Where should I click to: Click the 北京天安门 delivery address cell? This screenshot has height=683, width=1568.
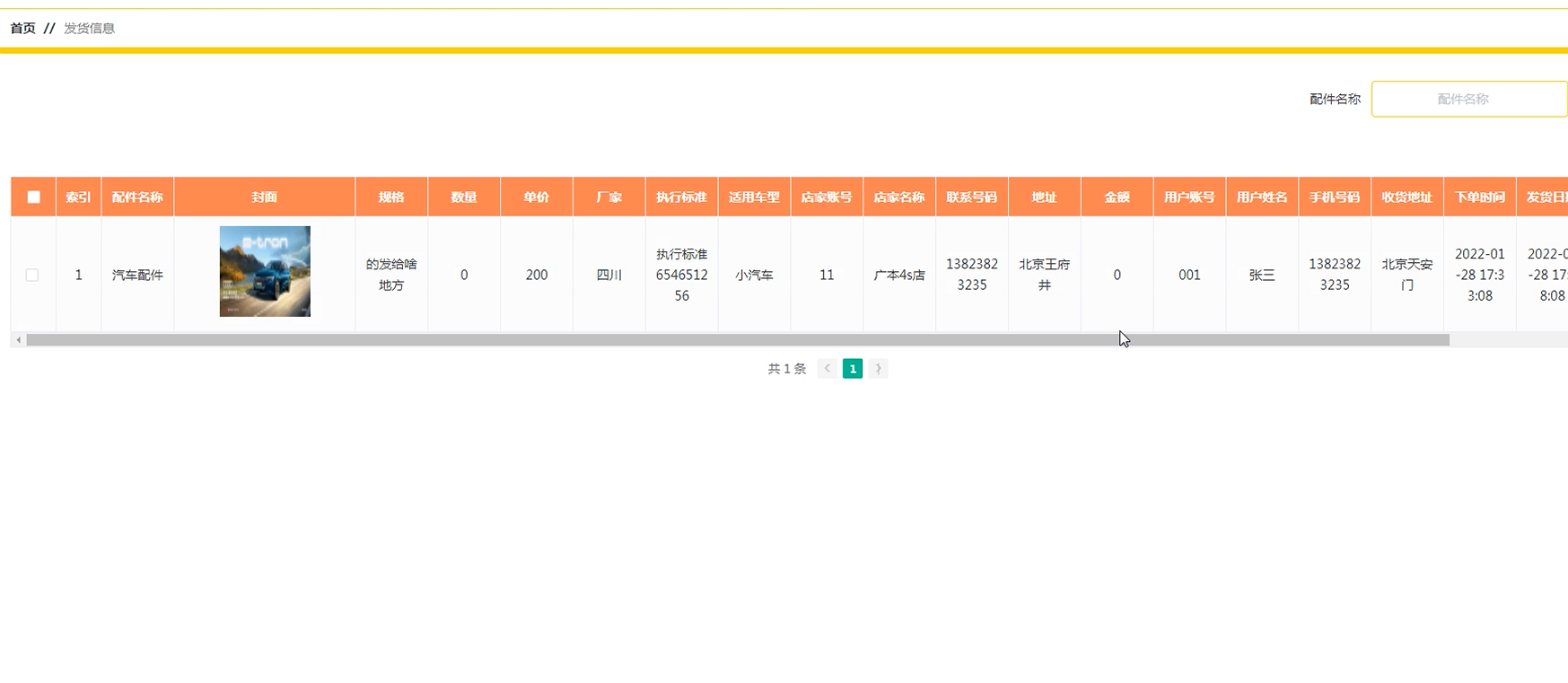point(1407,275)
